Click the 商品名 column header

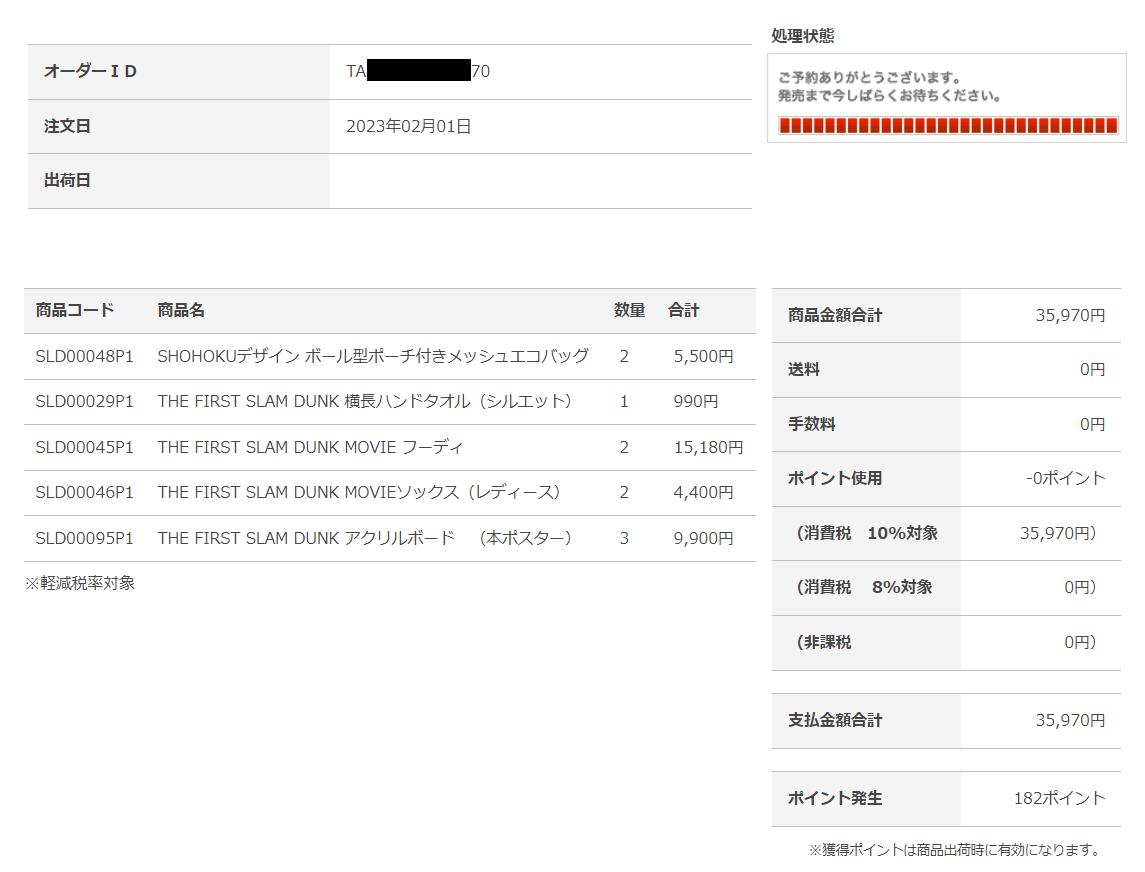(x=181, y=310)
